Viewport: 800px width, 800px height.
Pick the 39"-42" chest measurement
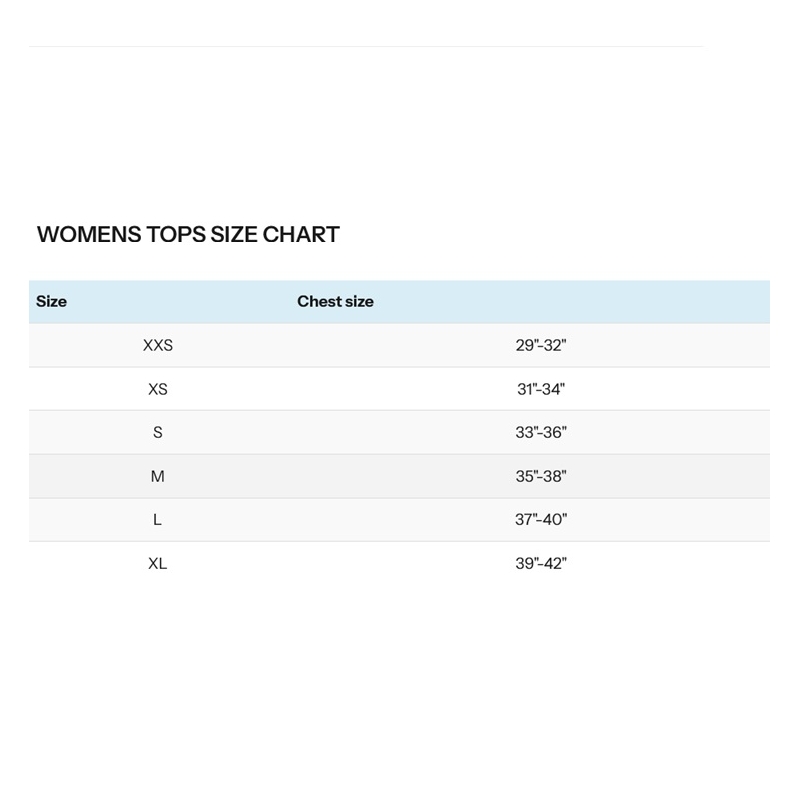point(541,564)
